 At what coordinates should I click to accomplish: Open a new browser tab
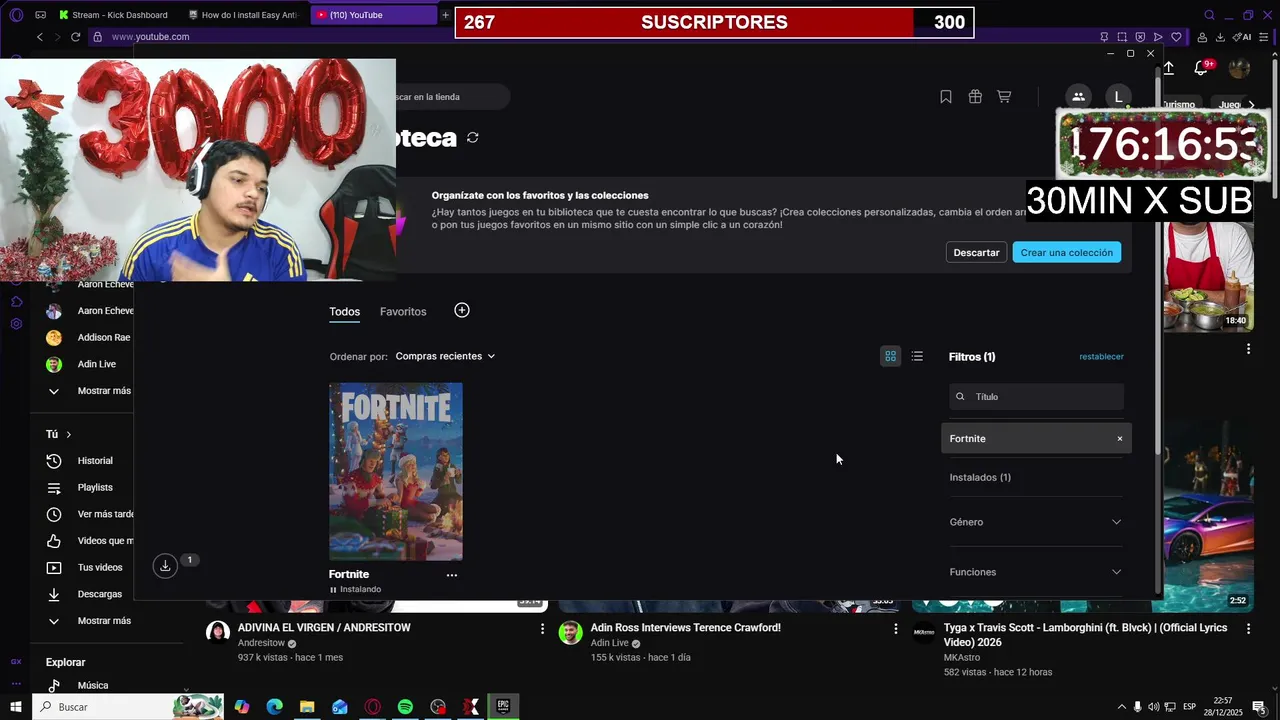[446, 15]
